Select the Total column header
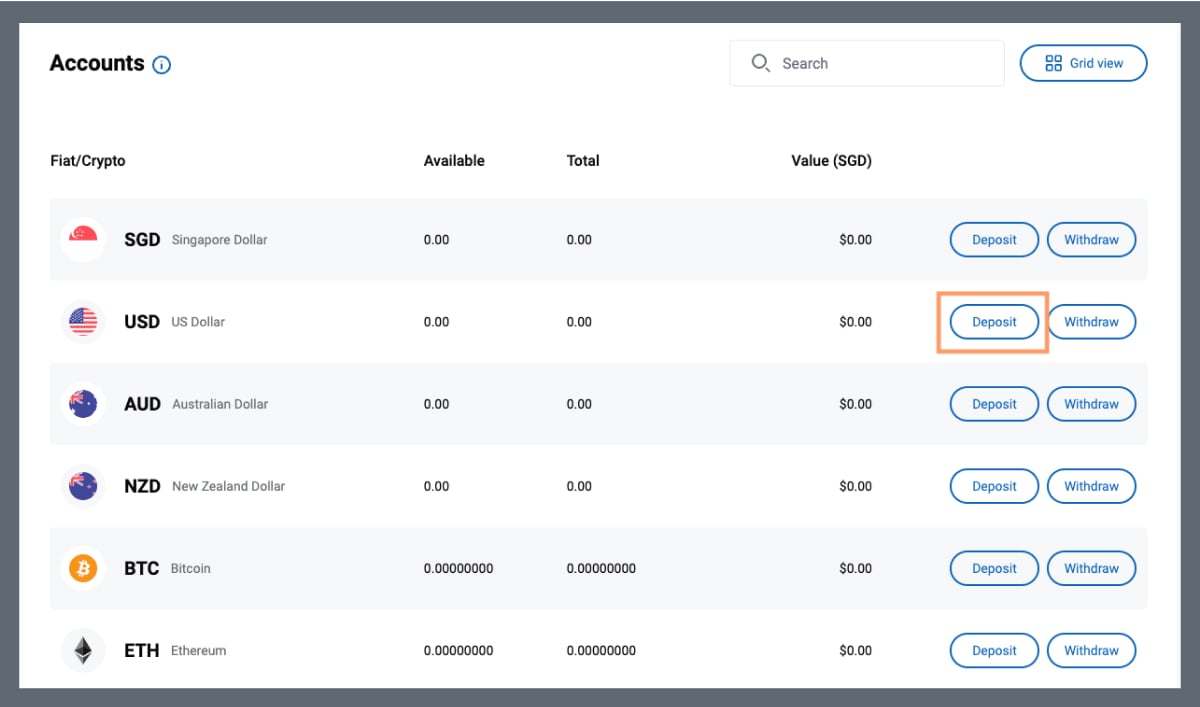 [583, 161]
